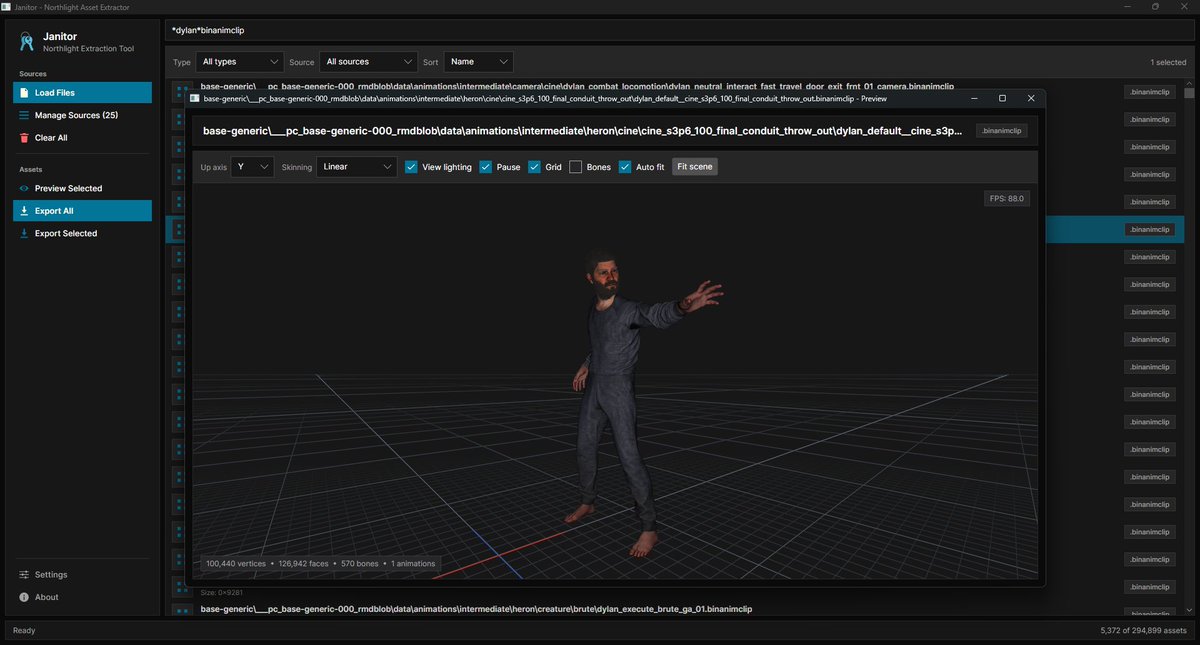This screenshot has height=645, width=1200.
Task: Click the asset path title inside the preview
Action: pyautogui.click(x=582, y=131)
